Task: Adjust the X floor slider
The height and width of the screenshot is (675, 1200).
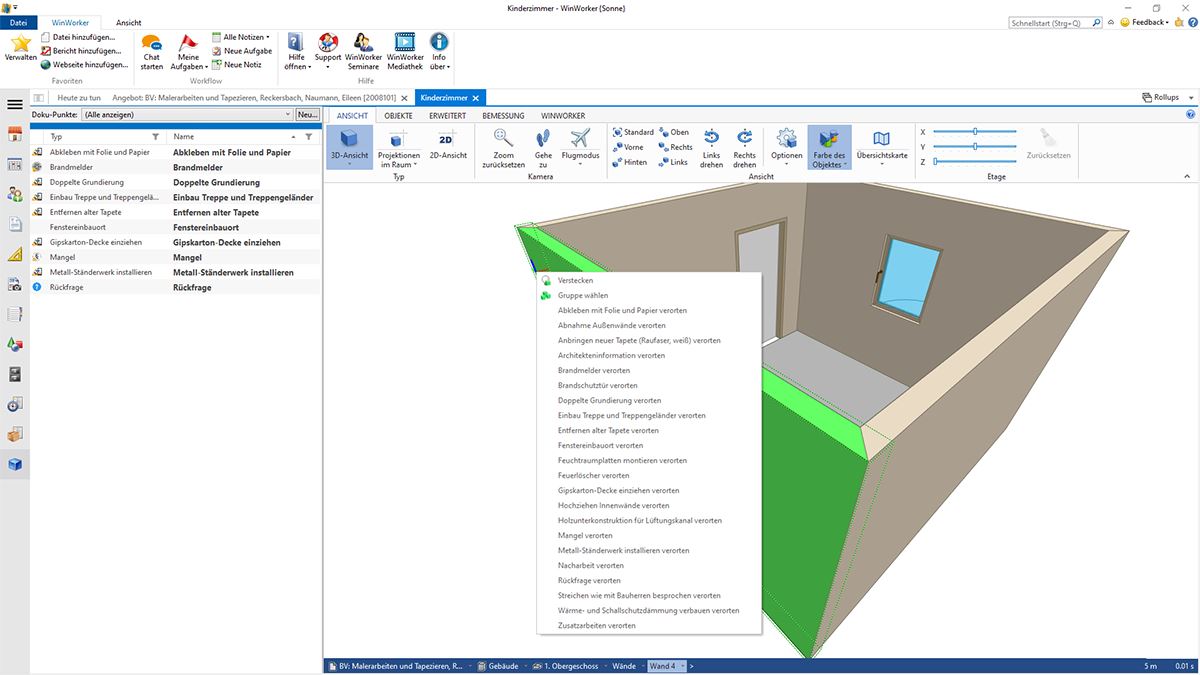Action: pos(975,132)
